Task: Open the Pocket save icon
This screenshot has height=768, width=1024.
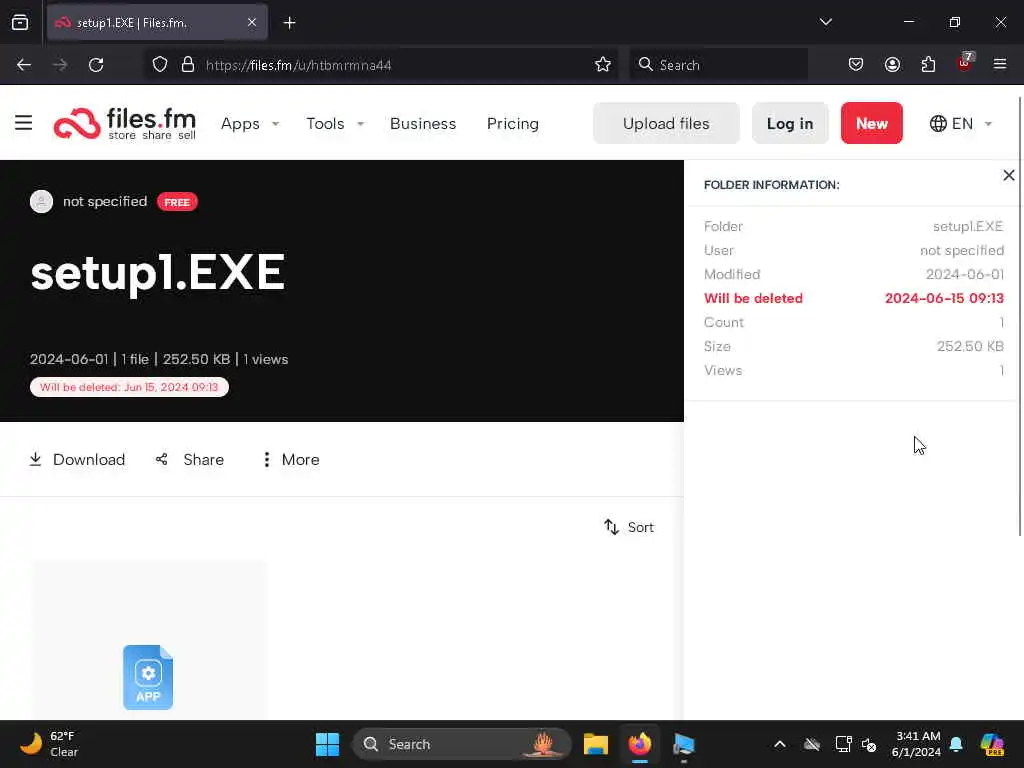Action: [x=856, y=65]
